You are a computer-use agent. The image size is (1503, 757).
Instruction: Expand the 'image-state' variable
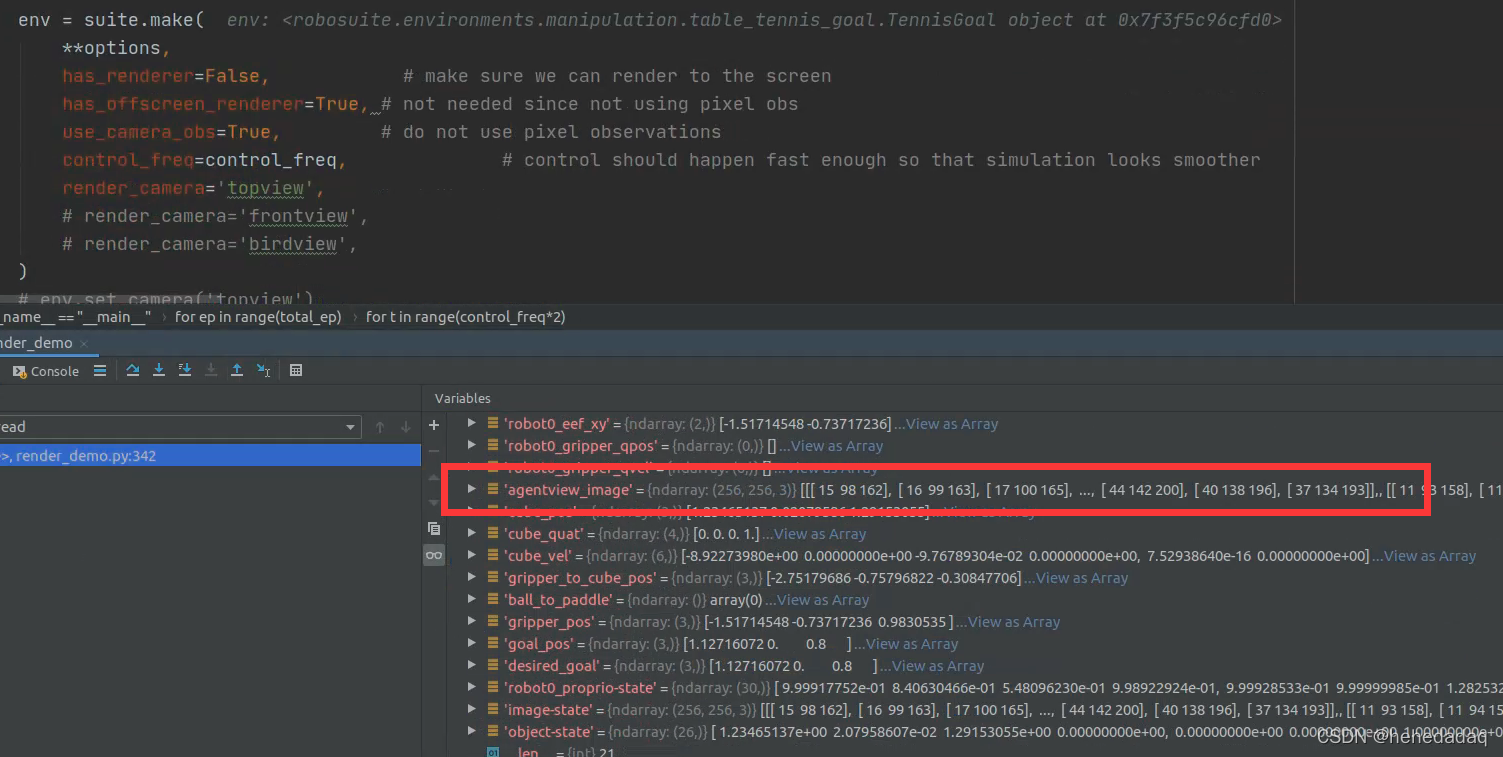472,710
